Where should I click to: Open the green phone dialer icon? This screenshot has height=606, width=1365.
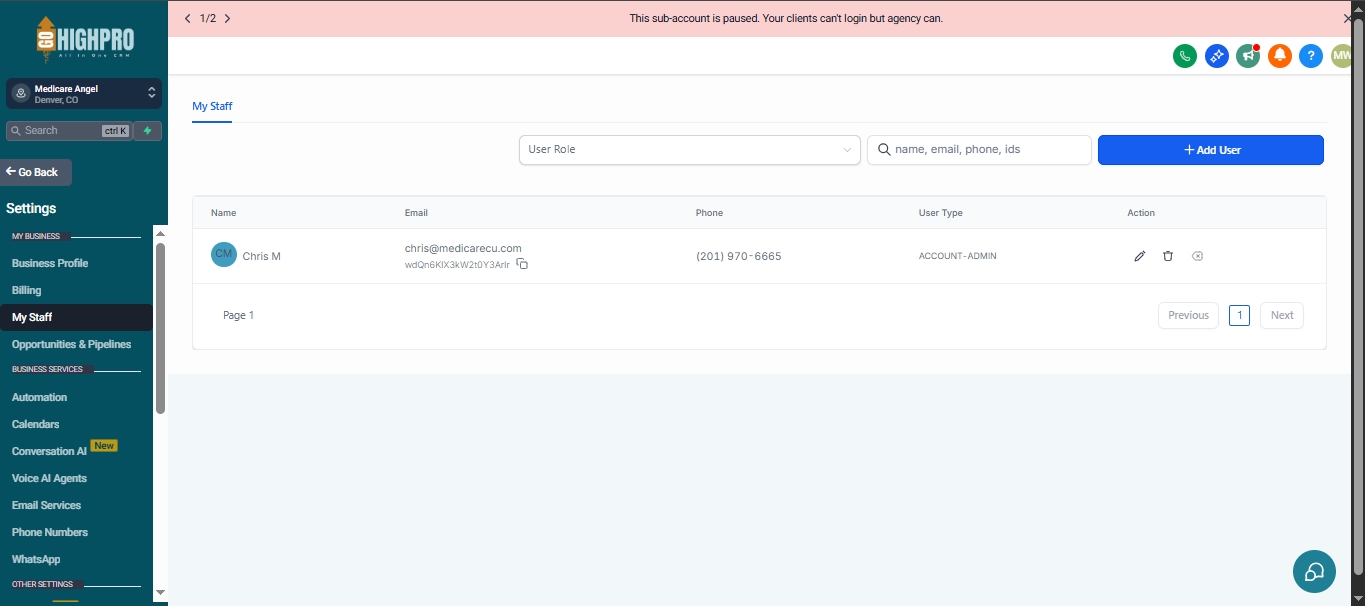1185,56
